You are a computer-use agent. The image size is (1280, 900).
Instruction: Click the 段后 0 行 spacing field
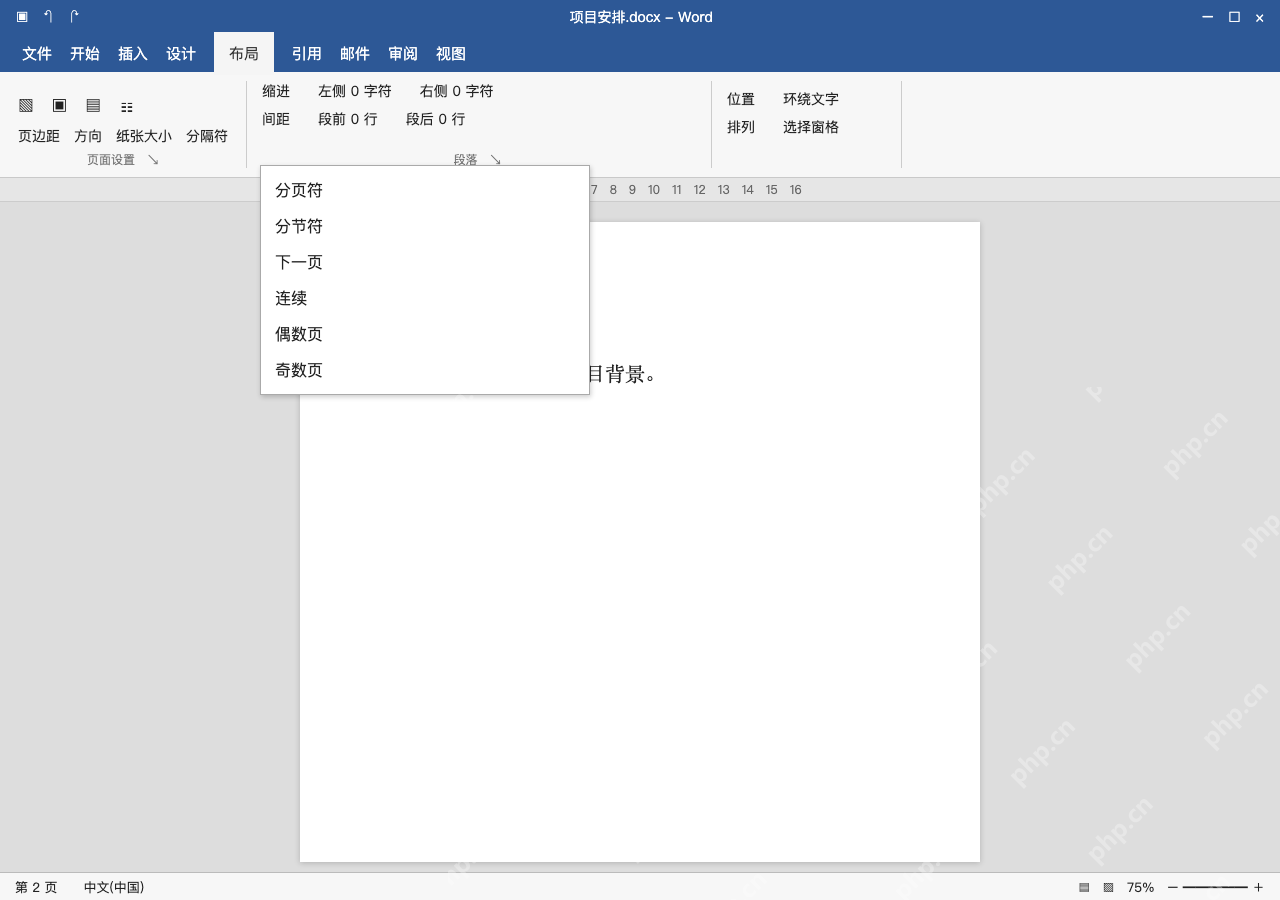[436, 119]
